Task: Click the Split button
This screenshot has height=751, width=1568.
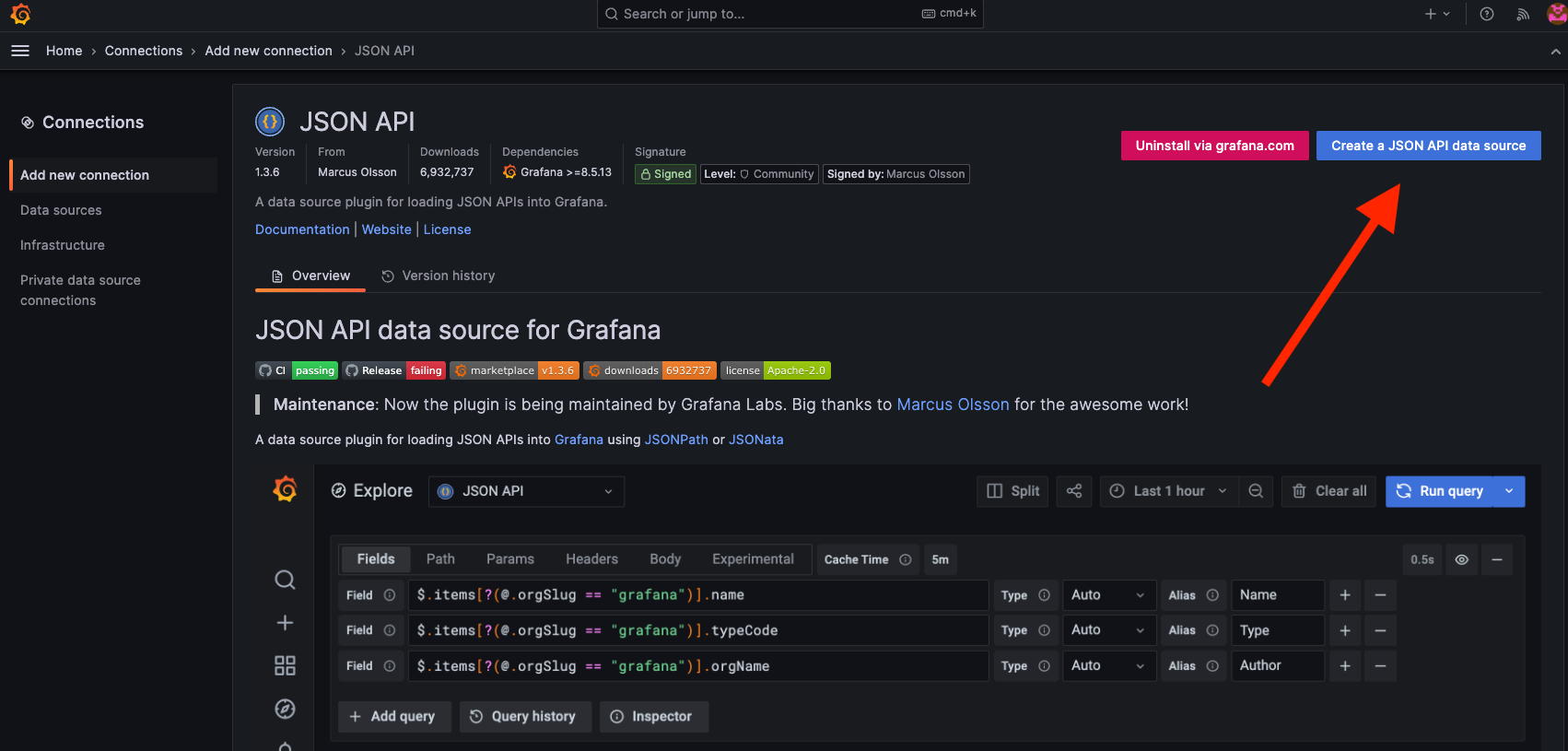Action: 1012,491
